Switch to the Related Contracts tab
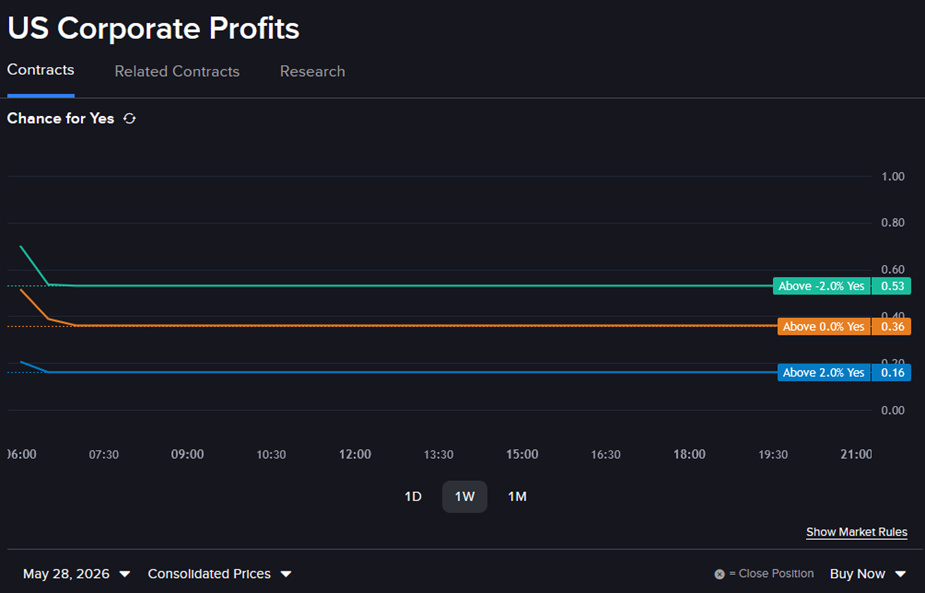The width and height of the screenshot is (925, 593). 177,71
